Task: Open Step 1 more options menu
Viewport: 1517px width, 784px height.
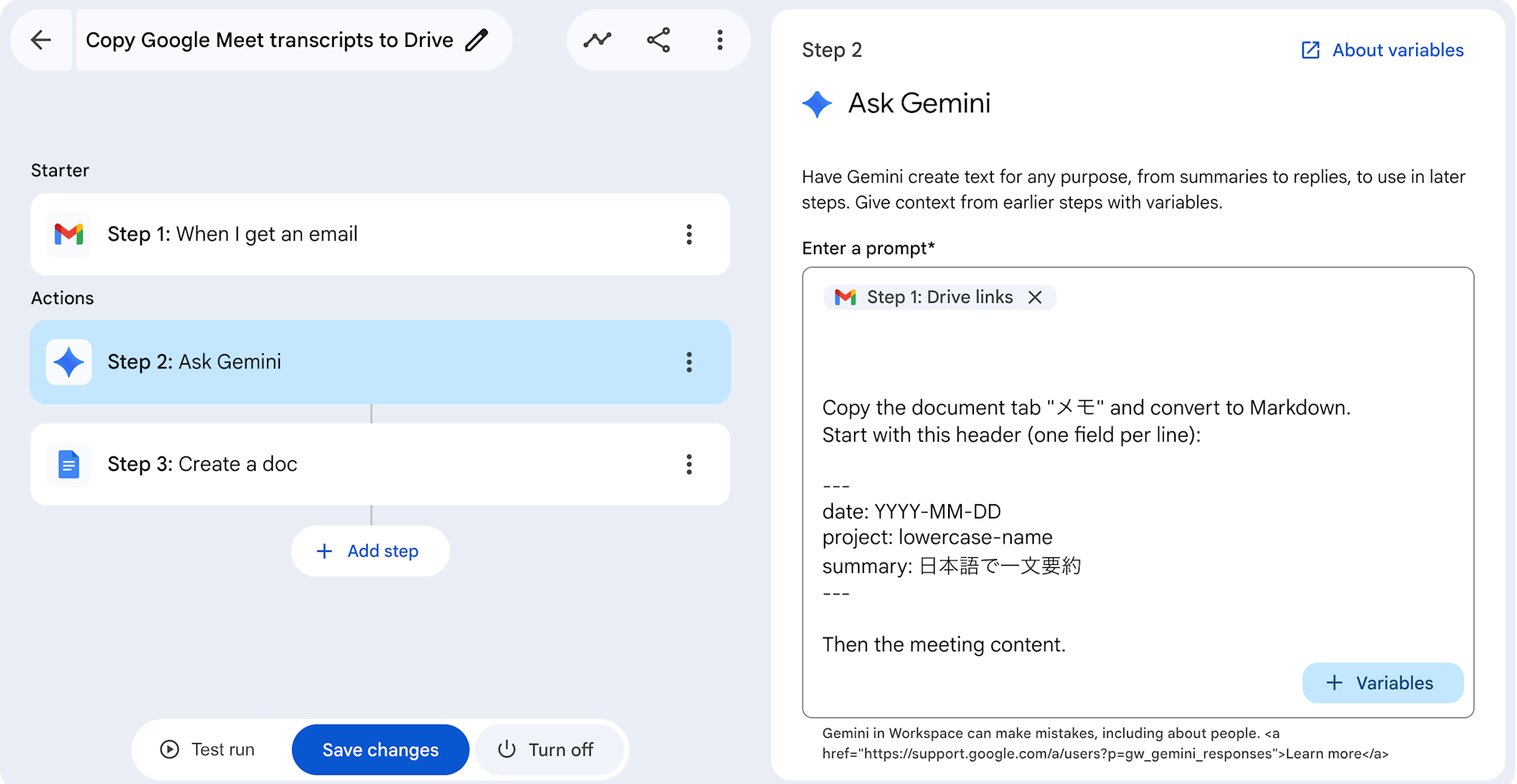Action: pyautogui.click(x=689, y=234)
